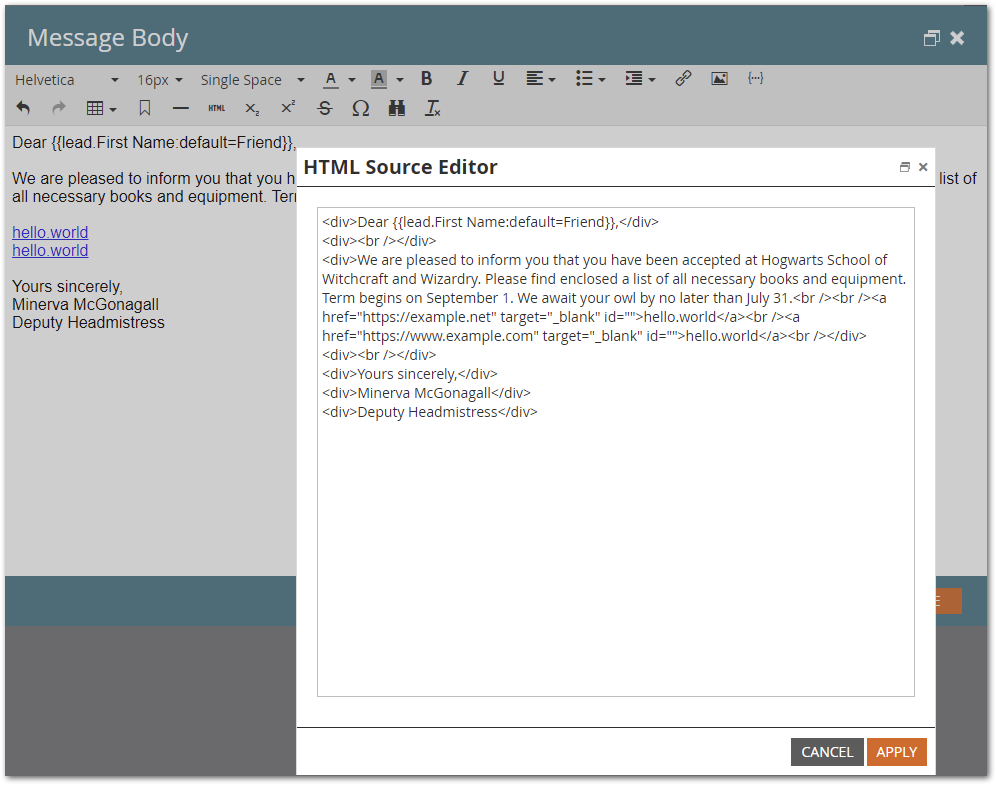This screenshot has width=996, height=785.
Task: Open HTML source via HTML icon
Action: coord(217,109)
